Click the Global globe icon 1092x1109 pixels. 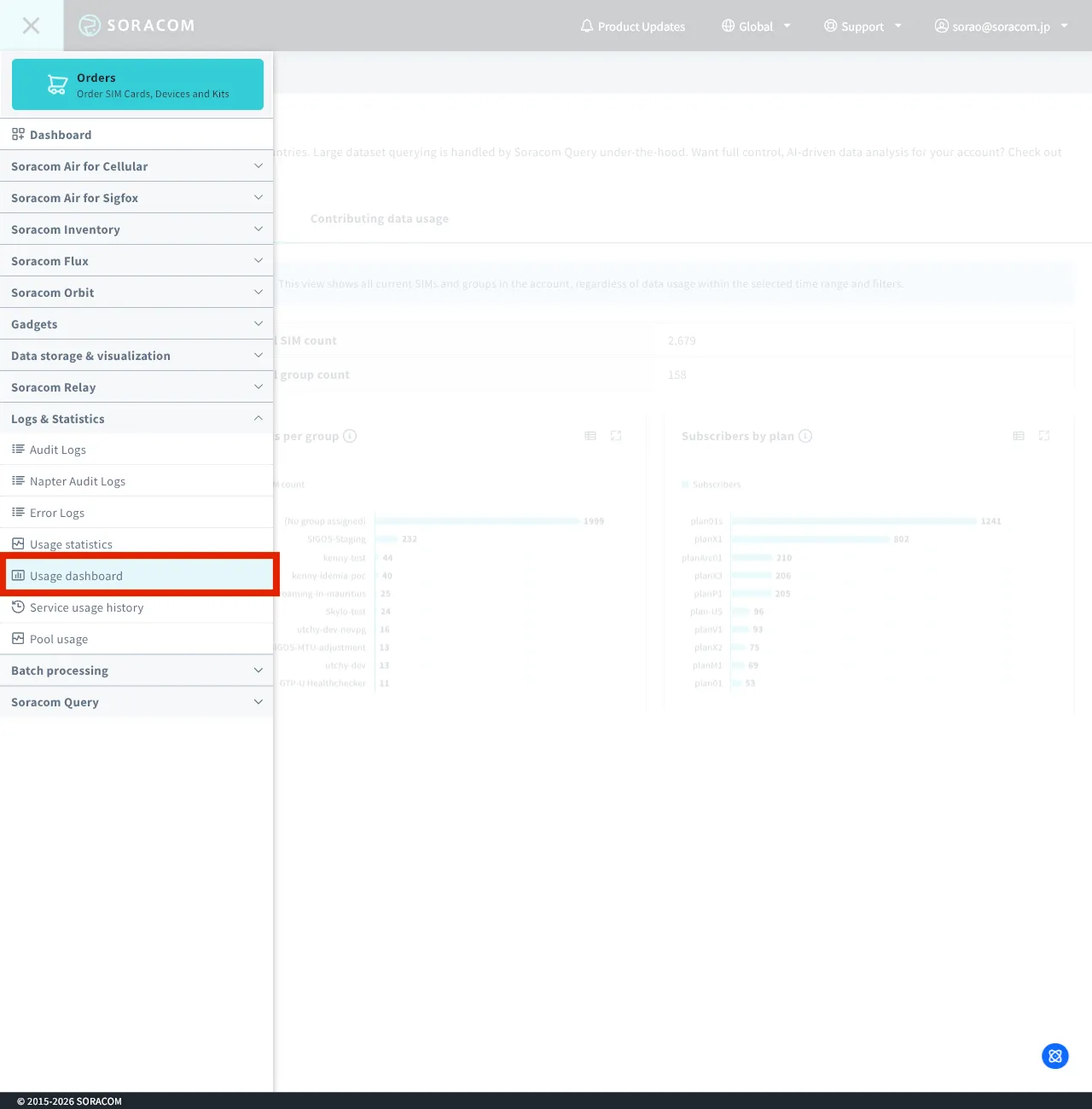[728, 26]
